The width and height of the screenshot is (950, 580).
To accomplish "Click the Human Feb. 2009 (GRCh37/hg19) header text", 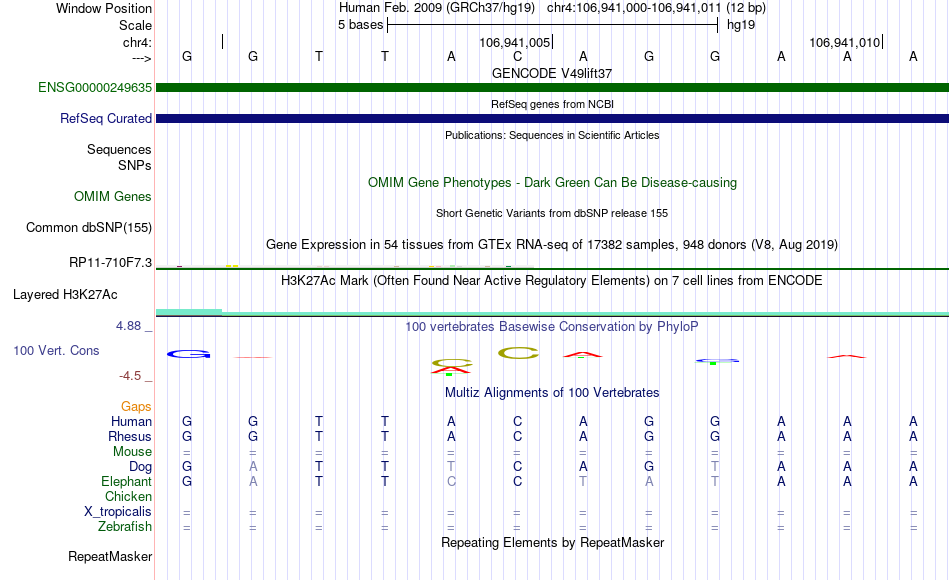I will tap(437, 8).
